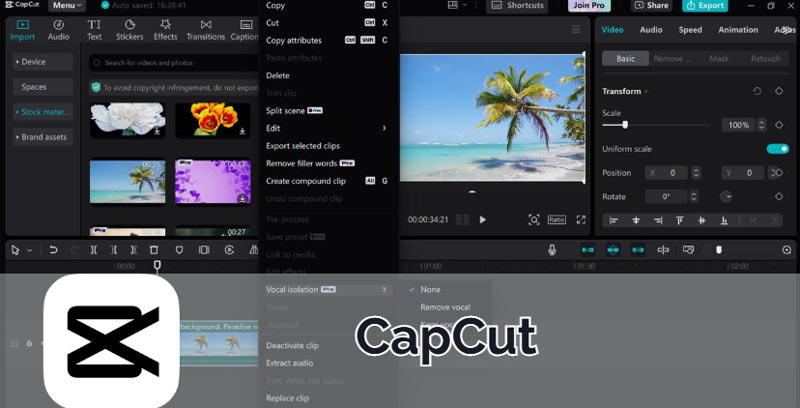Click the align top icon
This screenshot has height=408, width=800.
tap(680, 220)
